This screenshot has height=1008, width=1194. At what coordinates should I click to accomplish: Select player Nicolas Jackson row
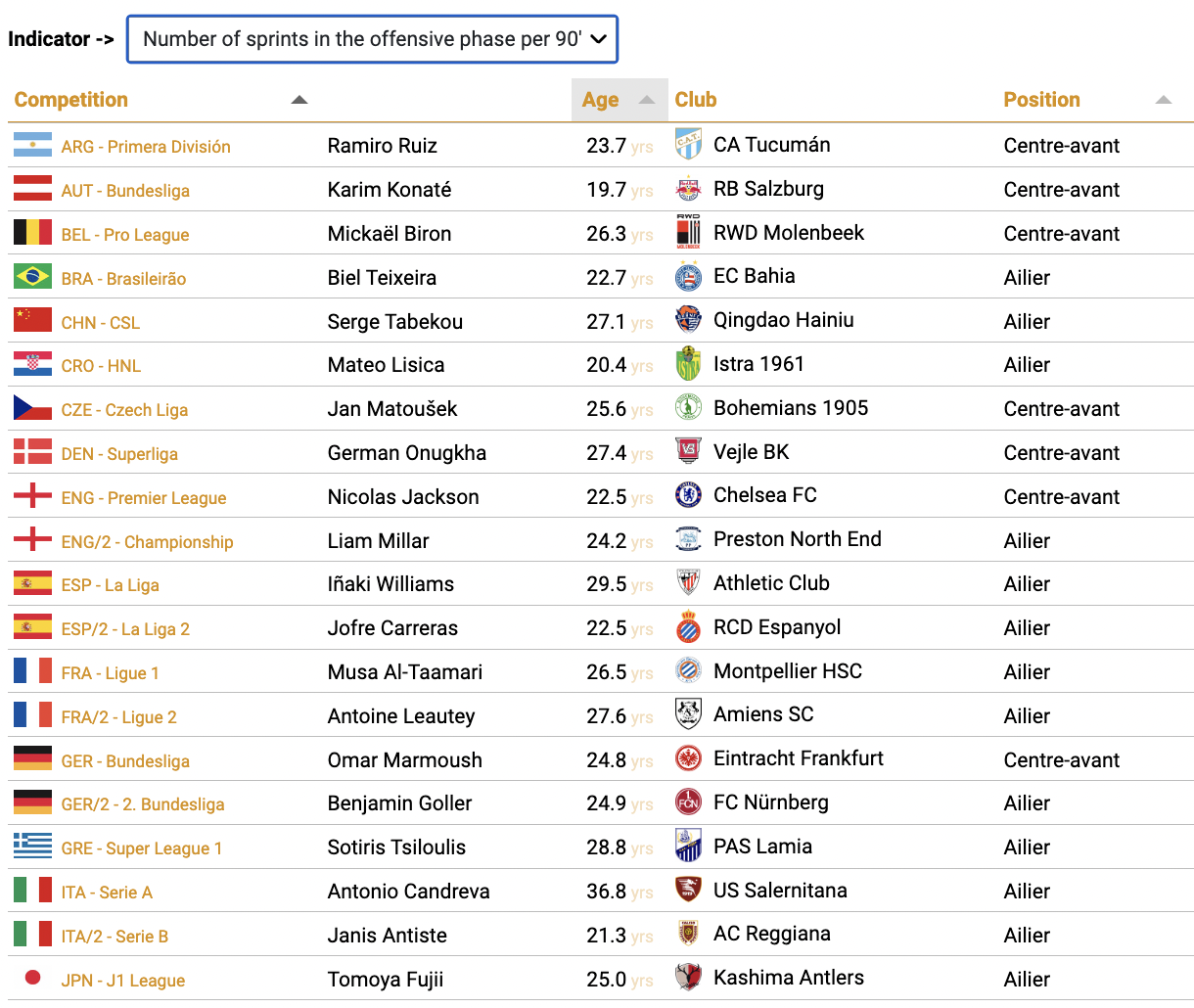coord(601,496)
